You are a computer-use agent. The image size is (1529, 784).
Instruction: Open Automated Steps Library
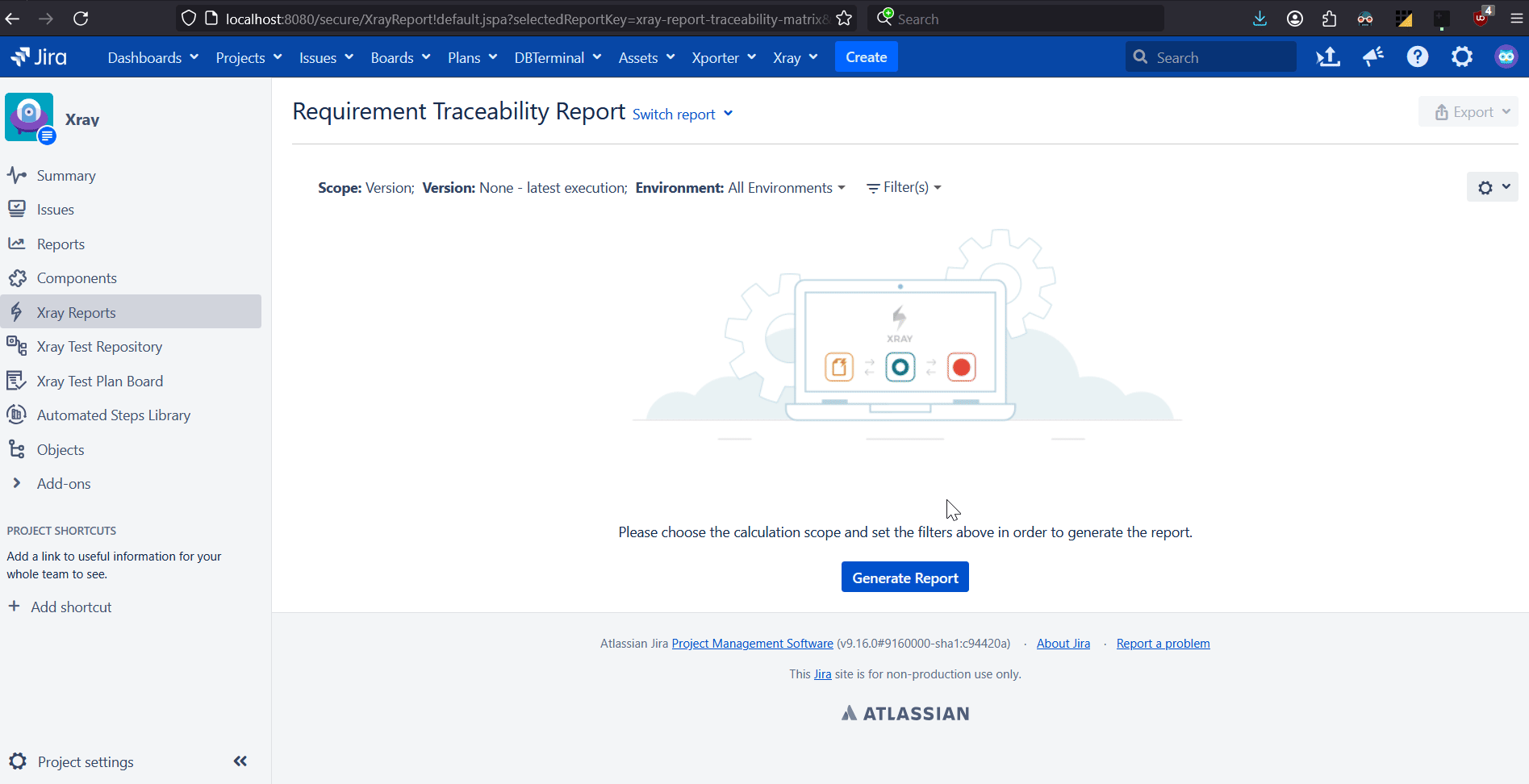coord(114,415)
